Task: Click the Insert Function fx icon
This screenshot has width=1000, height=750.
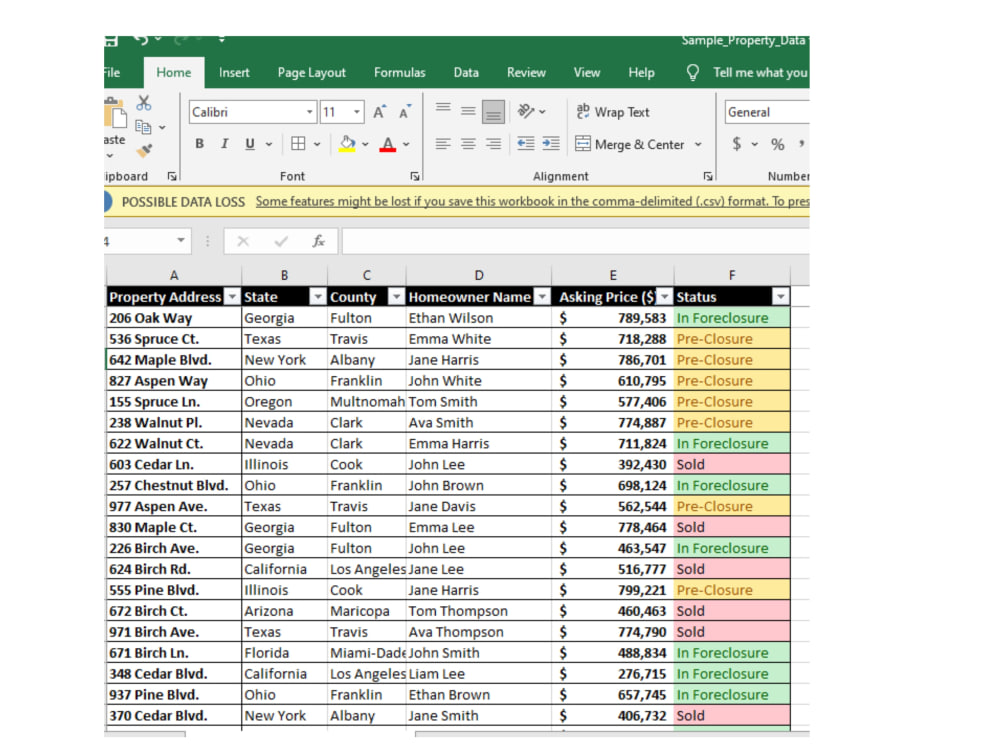Action: 318,241
